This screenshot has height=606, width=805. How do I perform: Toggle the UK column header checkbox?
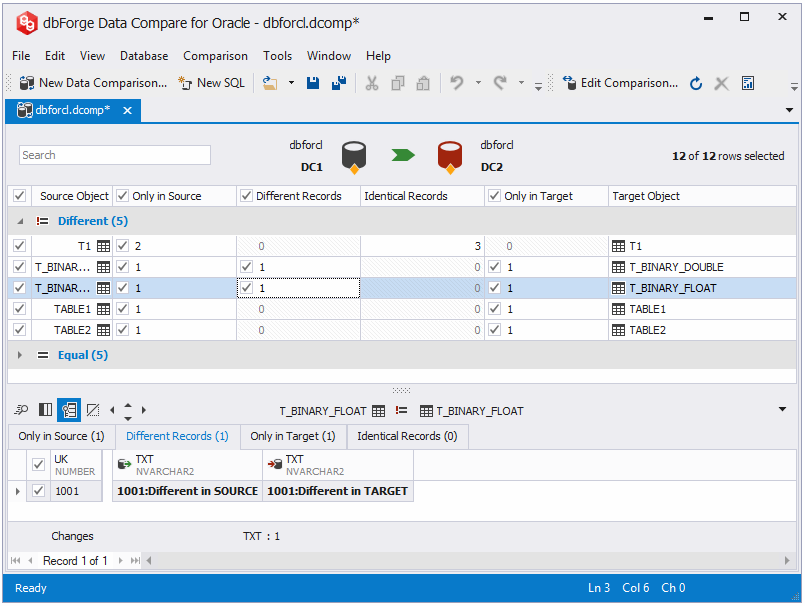[39, 464]
